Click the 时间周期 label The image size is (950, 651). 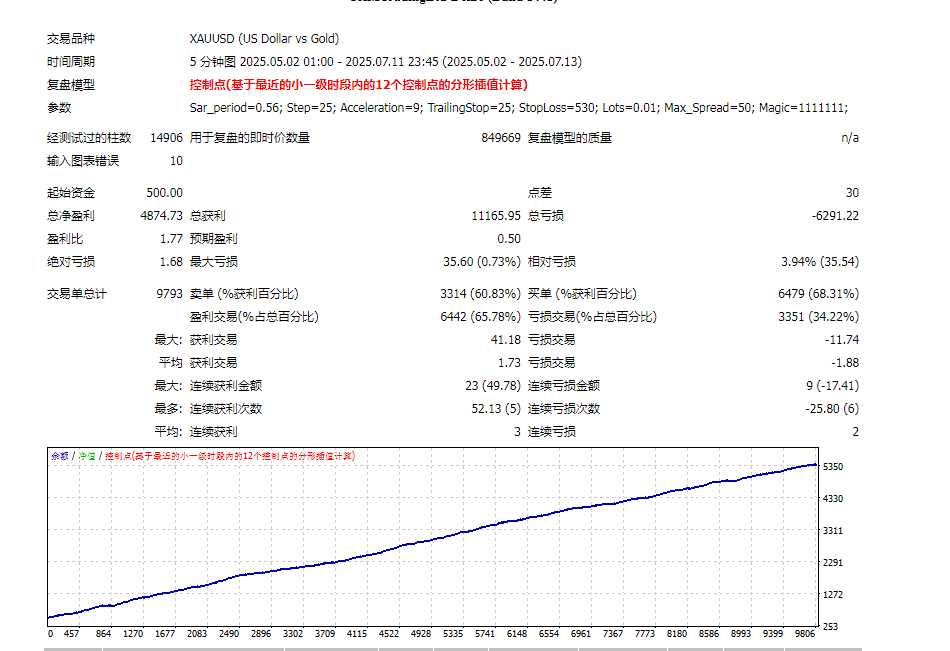(71, 62)
